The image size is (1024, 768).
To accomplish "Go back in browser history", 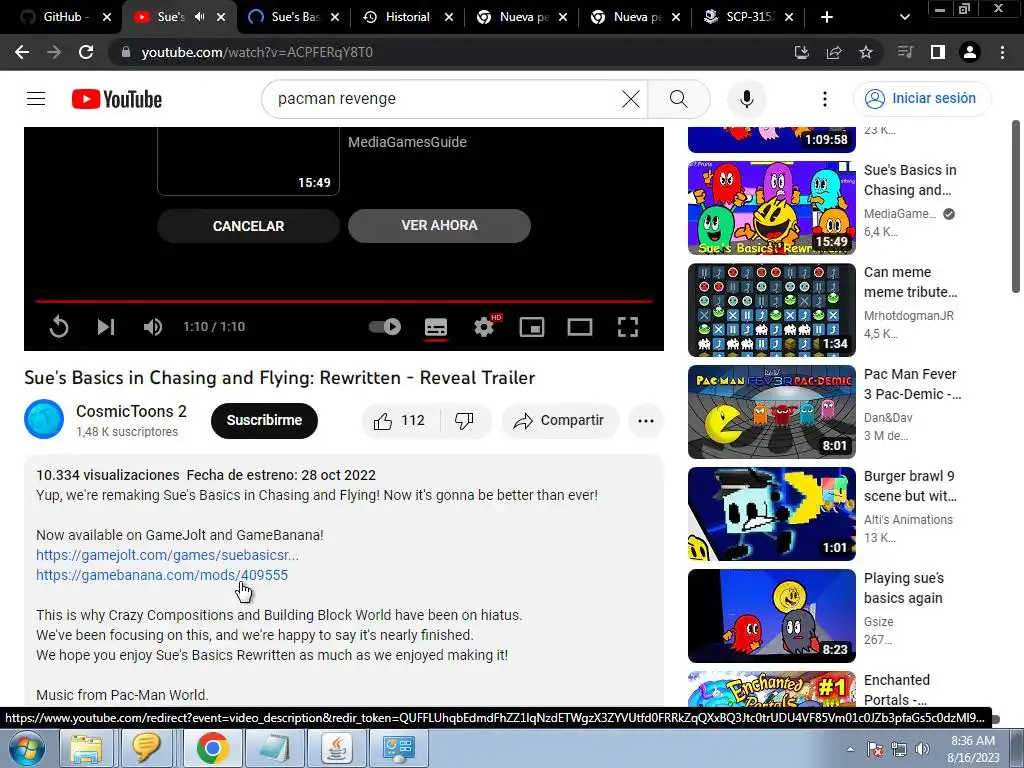I will click(22, 52).
